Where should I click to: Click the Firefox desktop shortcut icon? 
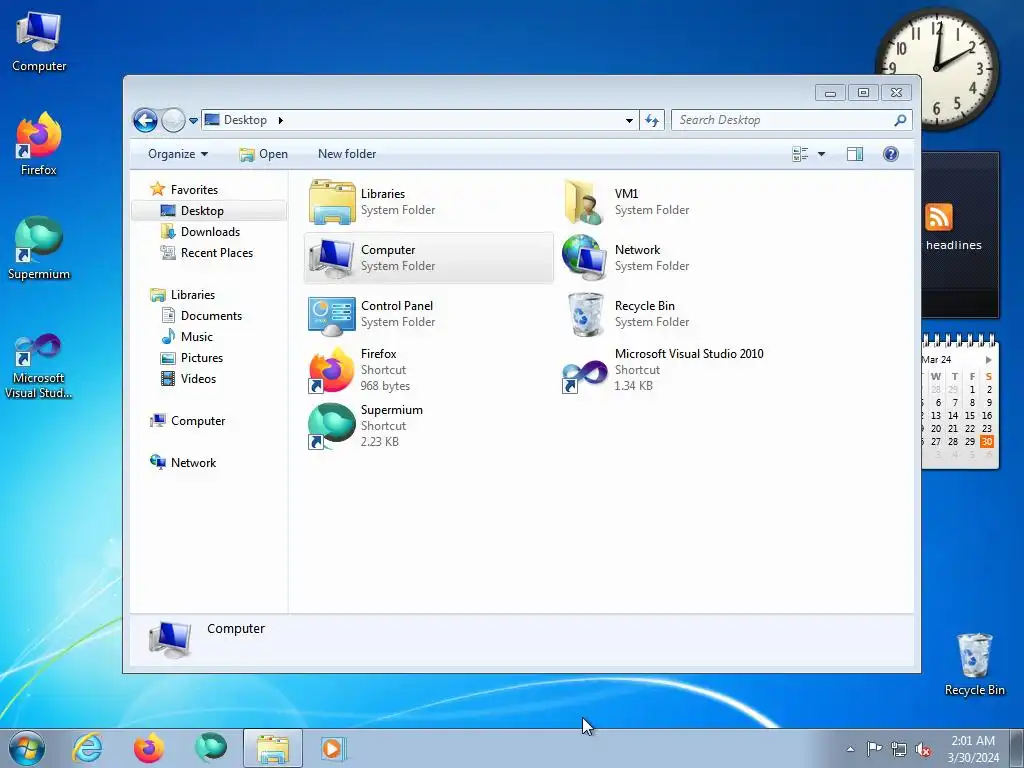pyautogui.click(x=39, y=144)
